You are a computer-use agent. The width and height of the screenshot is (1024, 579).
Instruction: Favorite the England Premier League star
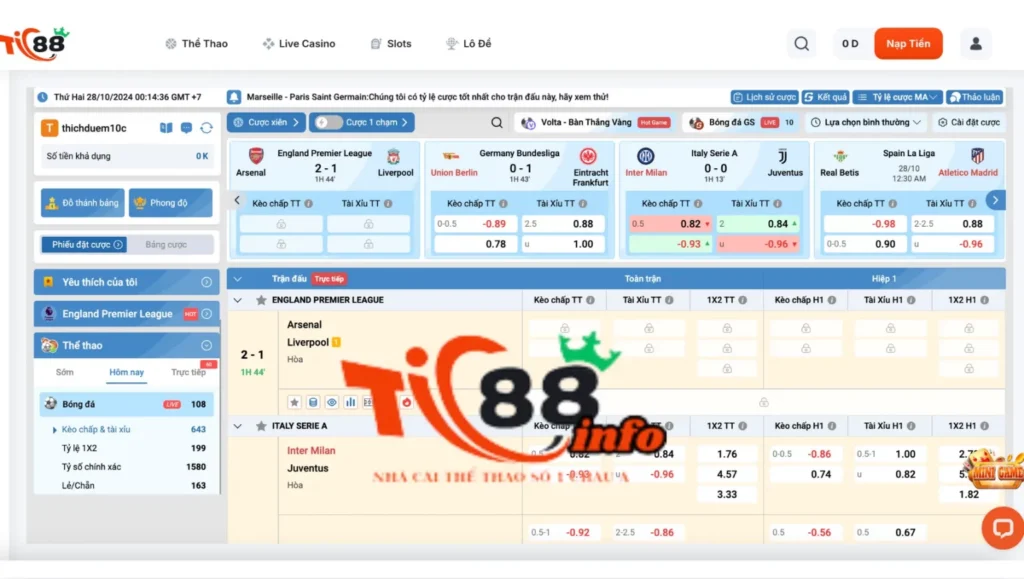[x=261, y=300]
